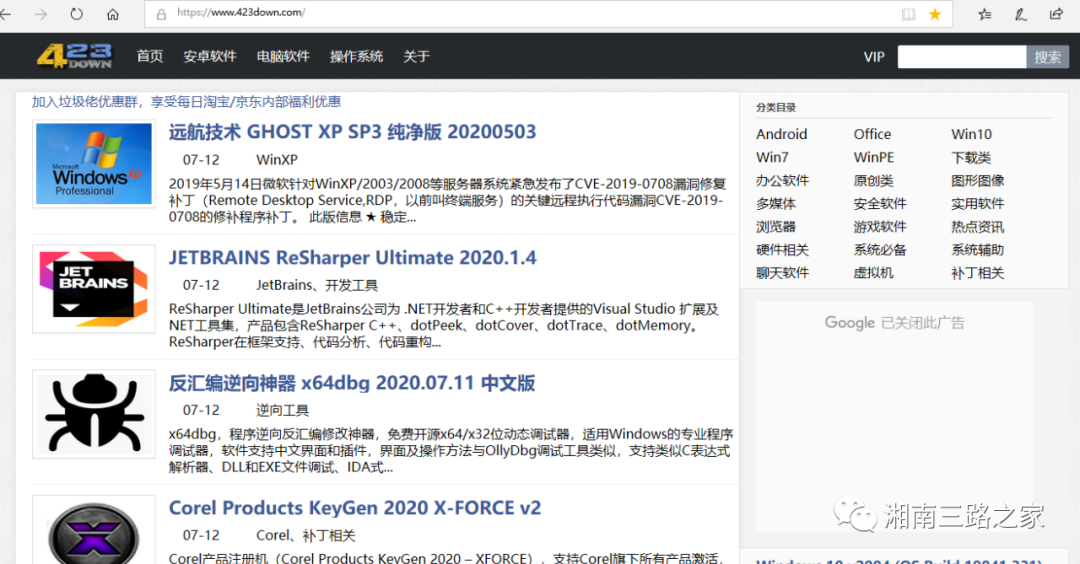Image resolution: width=1080 pixels, height=564 pixels.
Task: Click the browser forward arrow
Action: coord(41,14)
